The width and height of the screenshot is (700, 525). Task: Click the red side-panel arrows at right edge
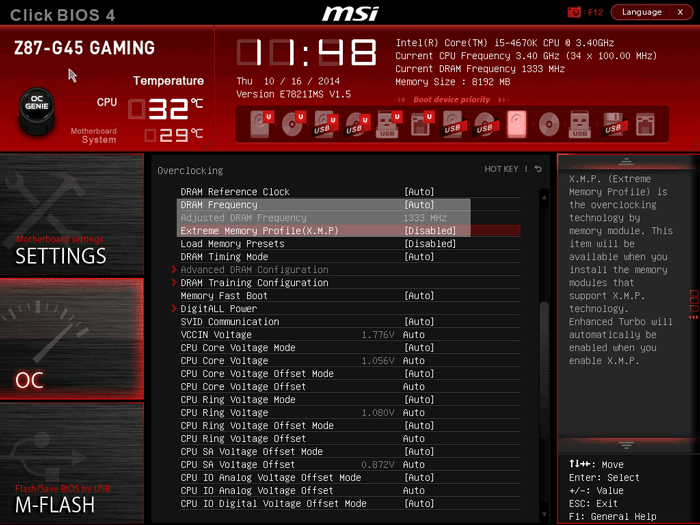click(694, 304)
